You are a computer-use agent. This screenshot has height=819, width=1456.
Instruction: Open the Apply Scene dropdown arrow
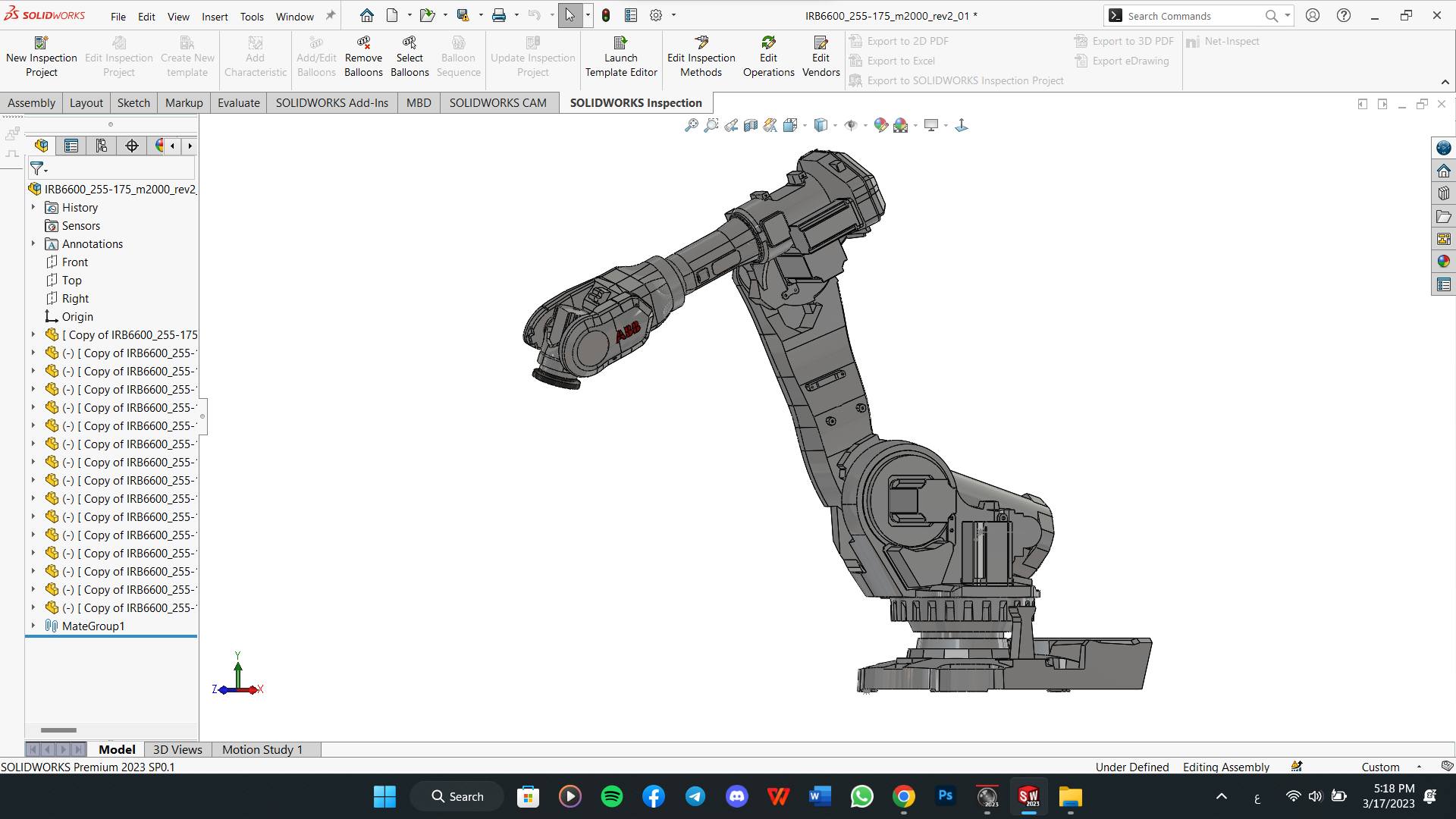[915, 126]
